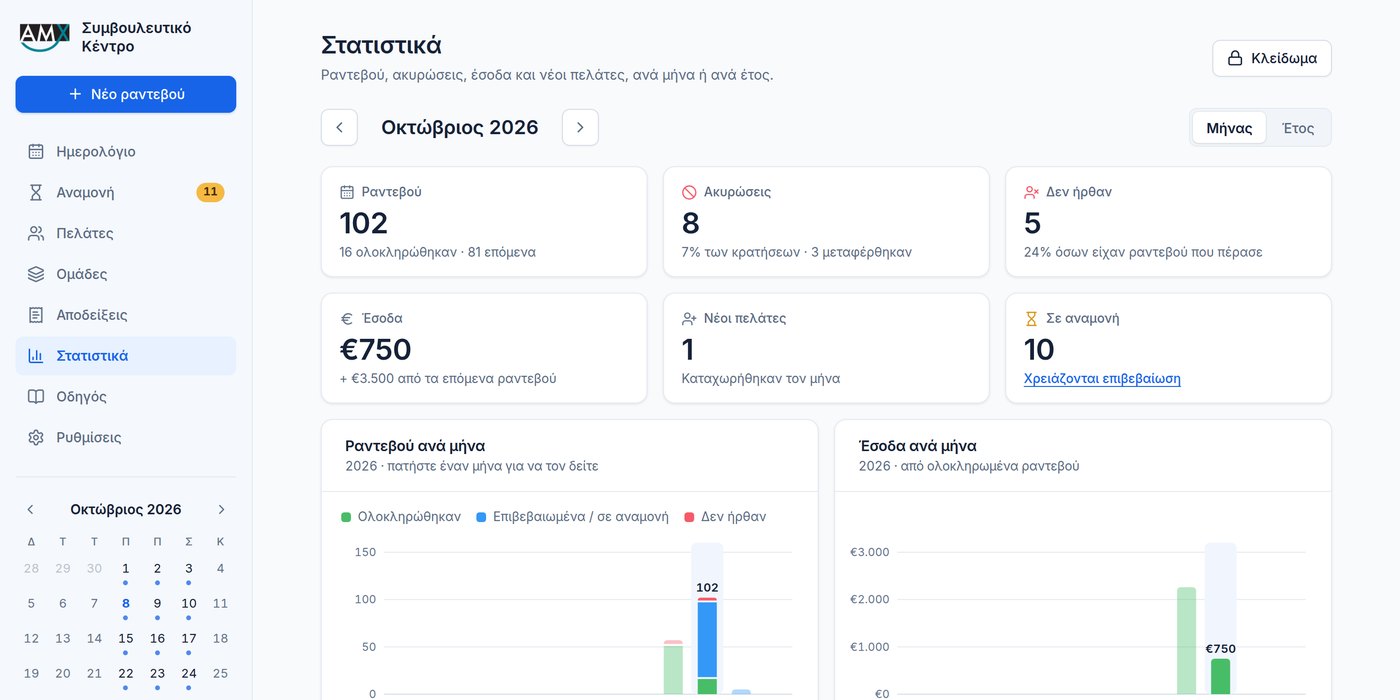Select day 8 in mini calendar

click(125, 604)
